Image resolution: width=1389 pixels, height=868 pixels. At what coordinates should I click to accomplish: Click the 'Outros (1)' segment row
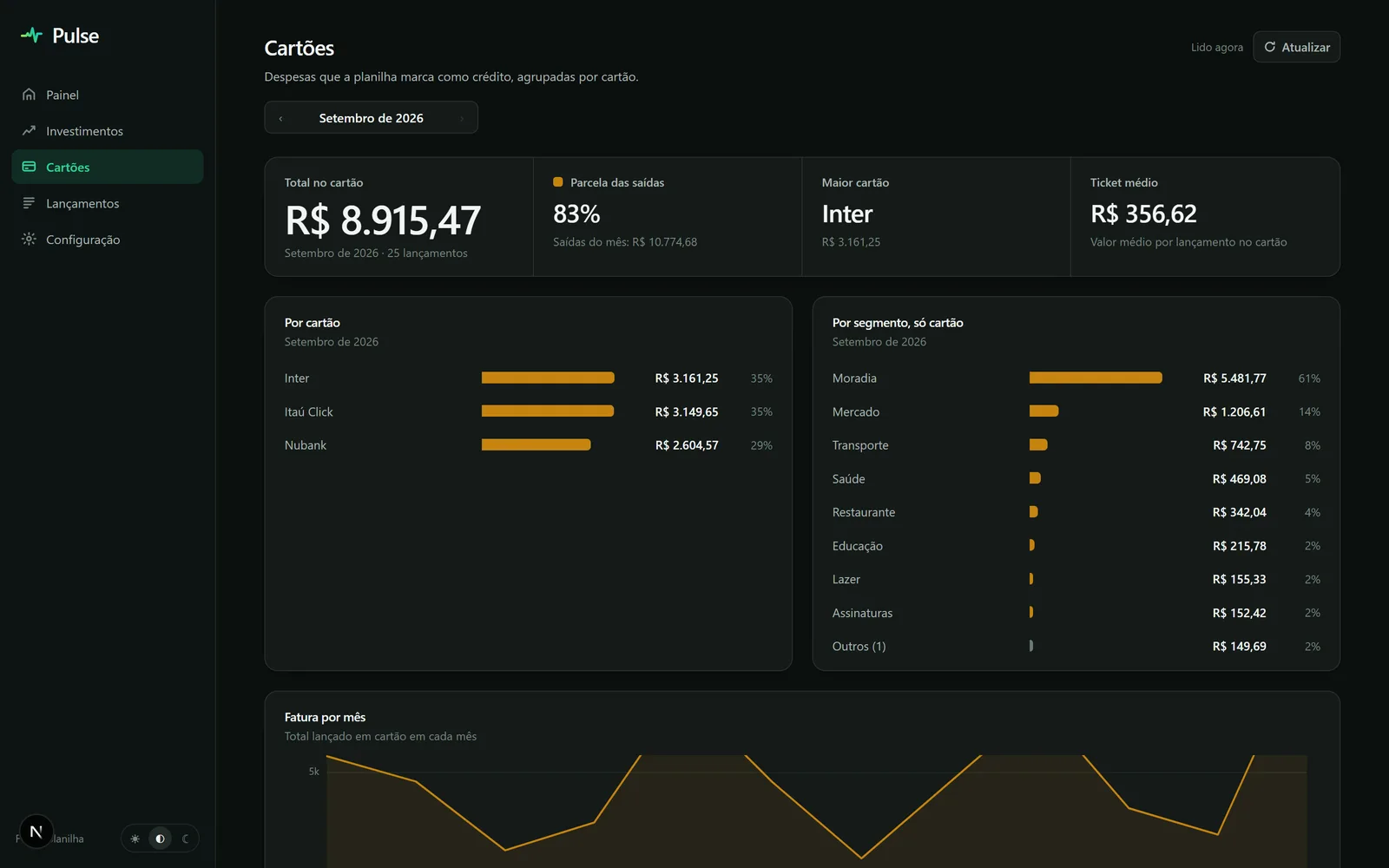pyautogui.click(x=1076, y=647)
